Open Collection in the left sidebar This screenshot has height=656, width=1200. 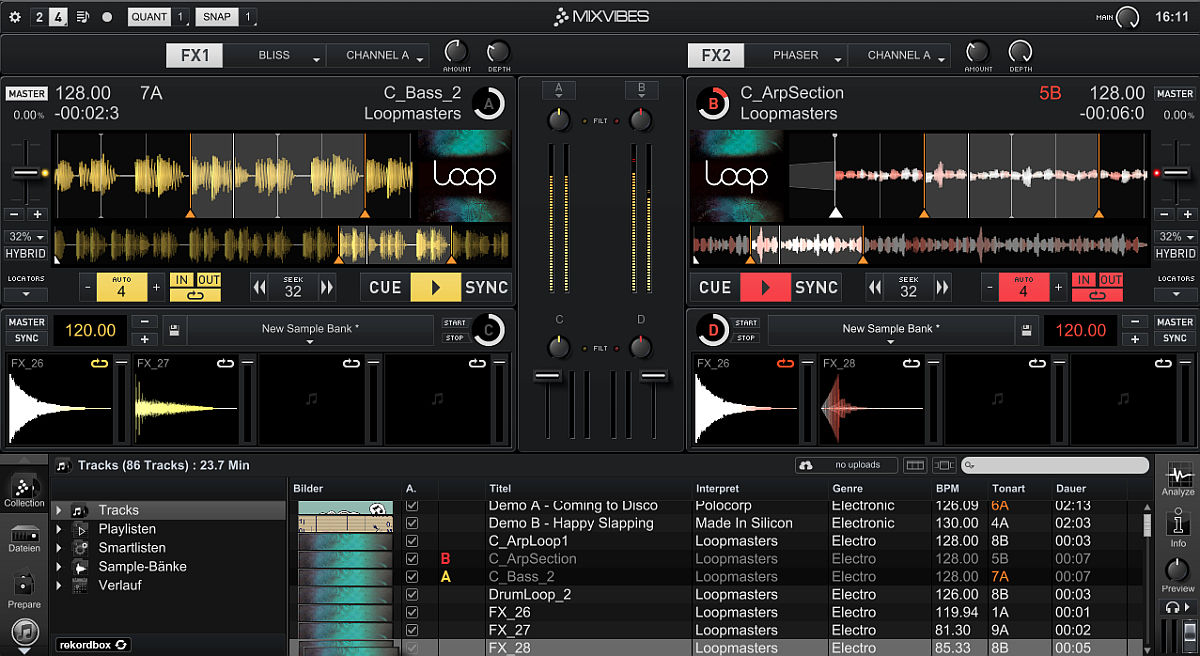click(x=24, y=490)
